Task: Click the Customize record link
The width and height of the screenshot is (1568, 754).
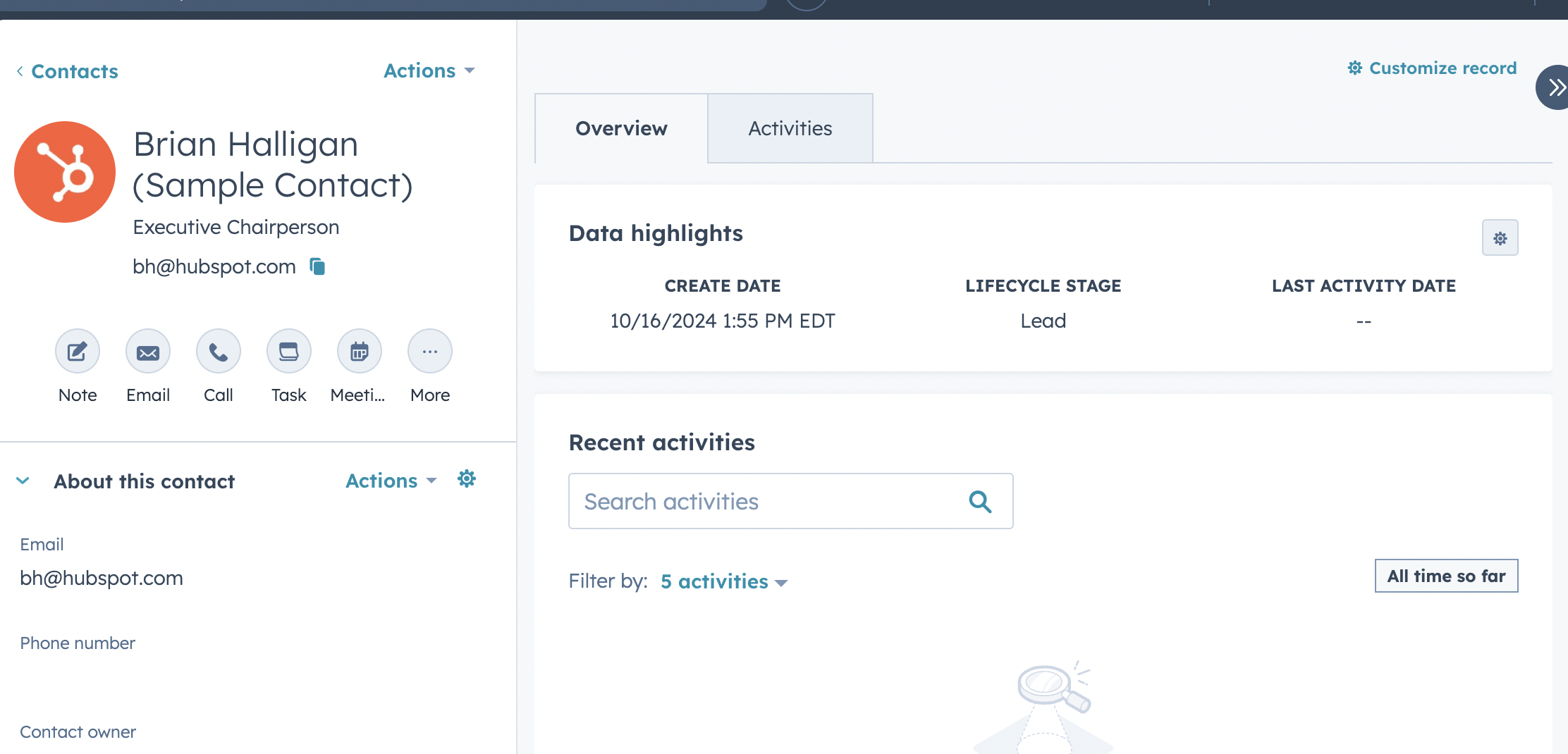Action: tap(1432, 68)
